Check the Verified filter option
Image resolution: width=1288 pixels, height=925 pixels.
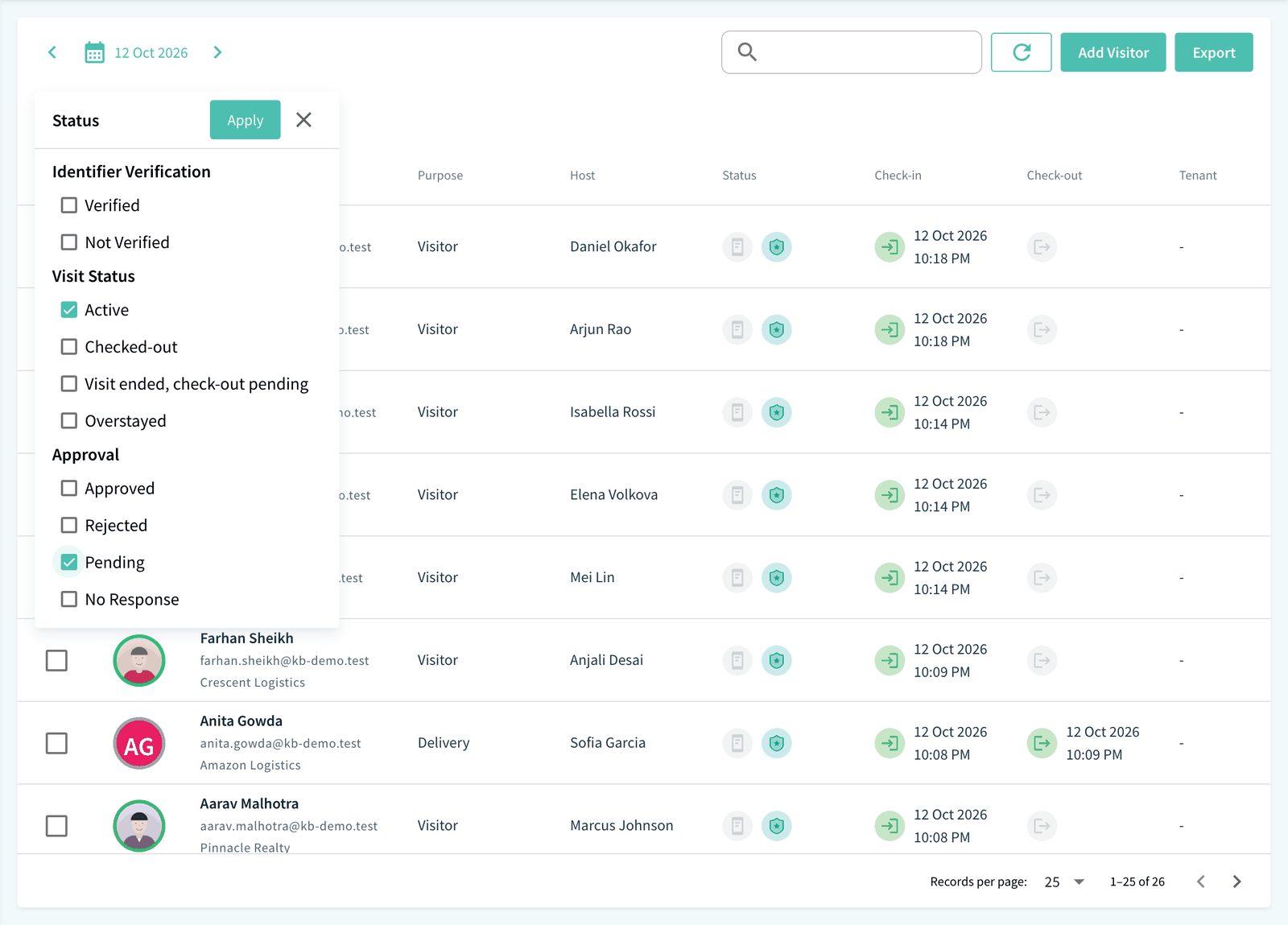tap(69, 205)
